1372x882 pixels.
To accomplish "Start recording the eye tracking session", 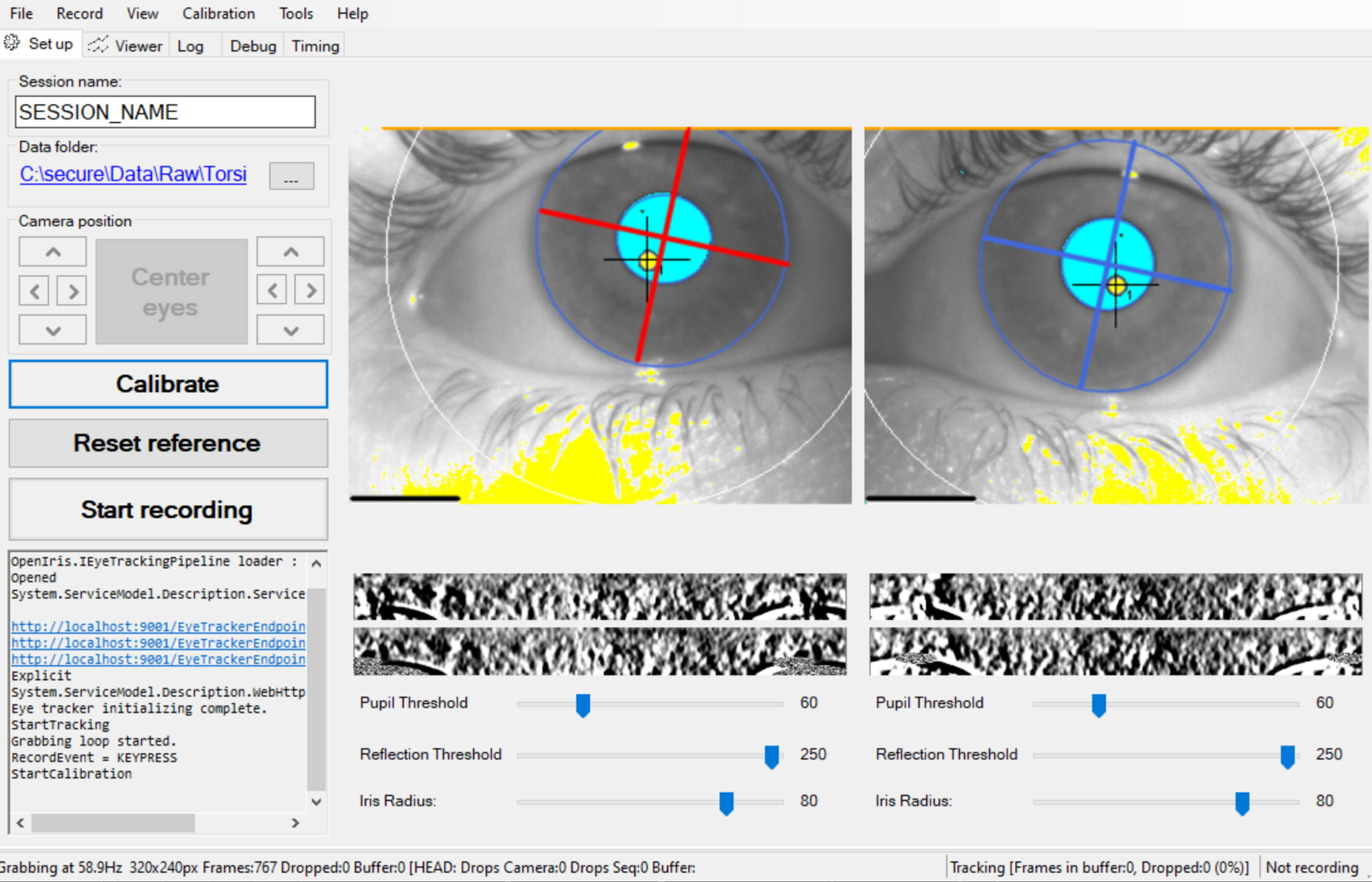I will (167, 510).
